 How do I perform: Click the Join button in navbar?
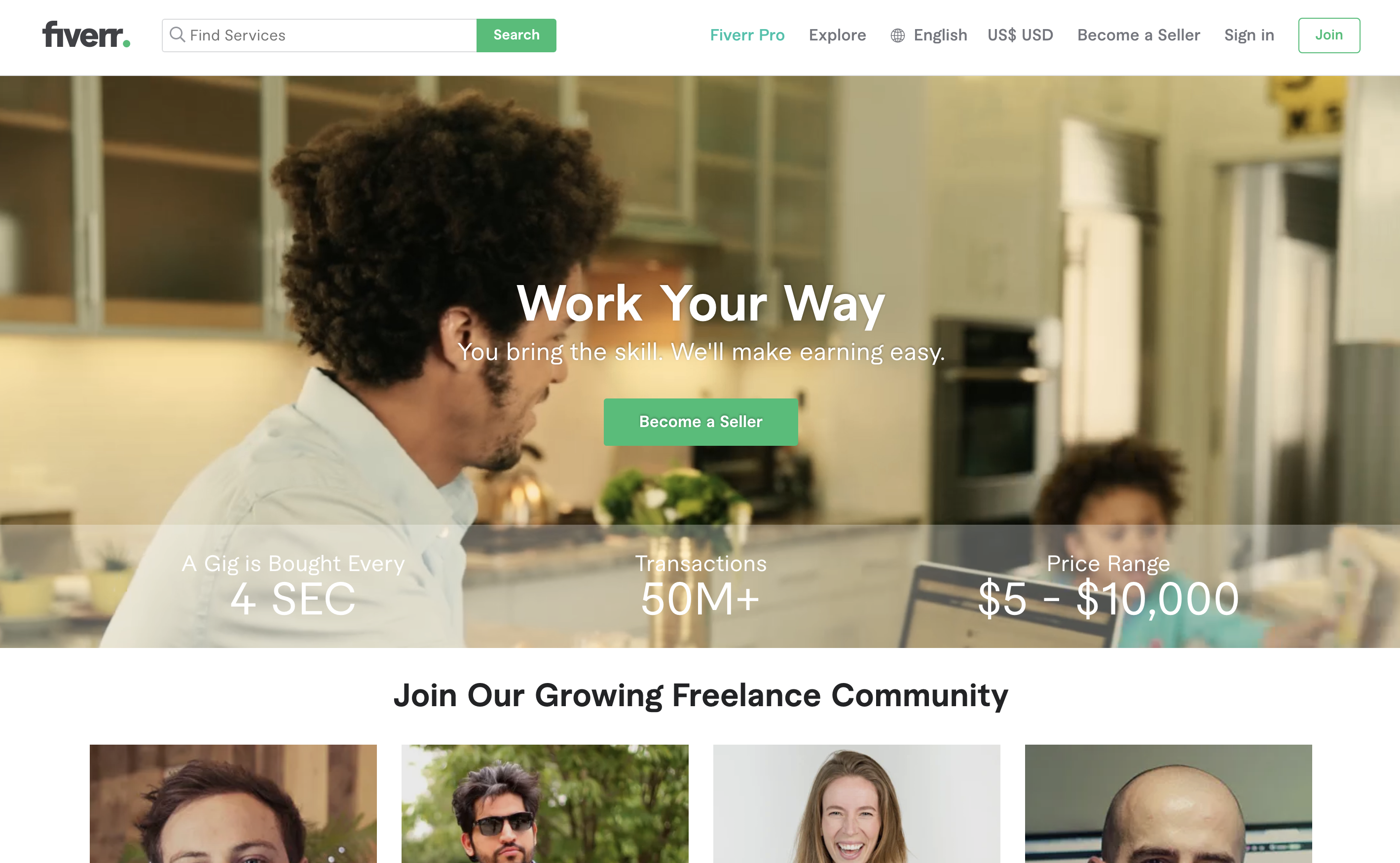[1329, 35]
